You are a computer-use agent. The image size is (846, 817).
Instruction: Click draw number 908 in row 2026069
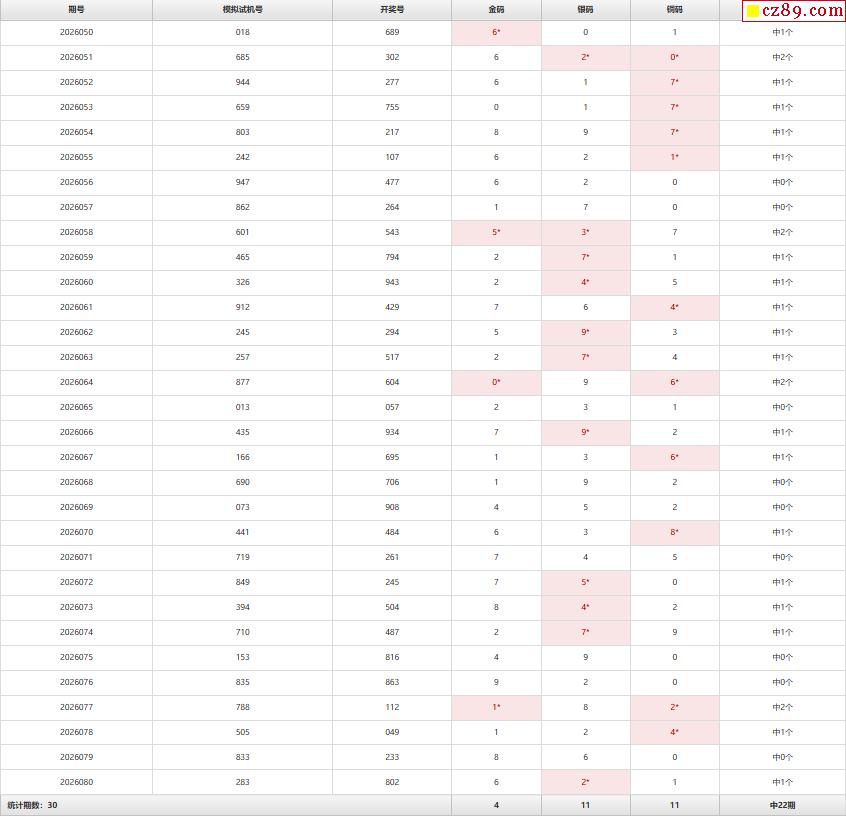coord(392,507)
